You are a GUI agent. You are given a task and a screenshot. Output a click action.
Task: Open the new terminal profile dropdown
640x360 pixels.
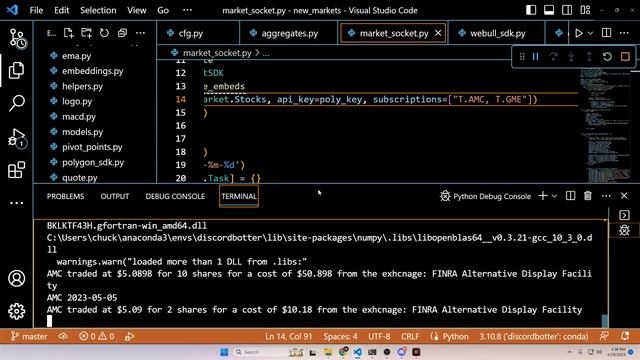coord(554,196)
